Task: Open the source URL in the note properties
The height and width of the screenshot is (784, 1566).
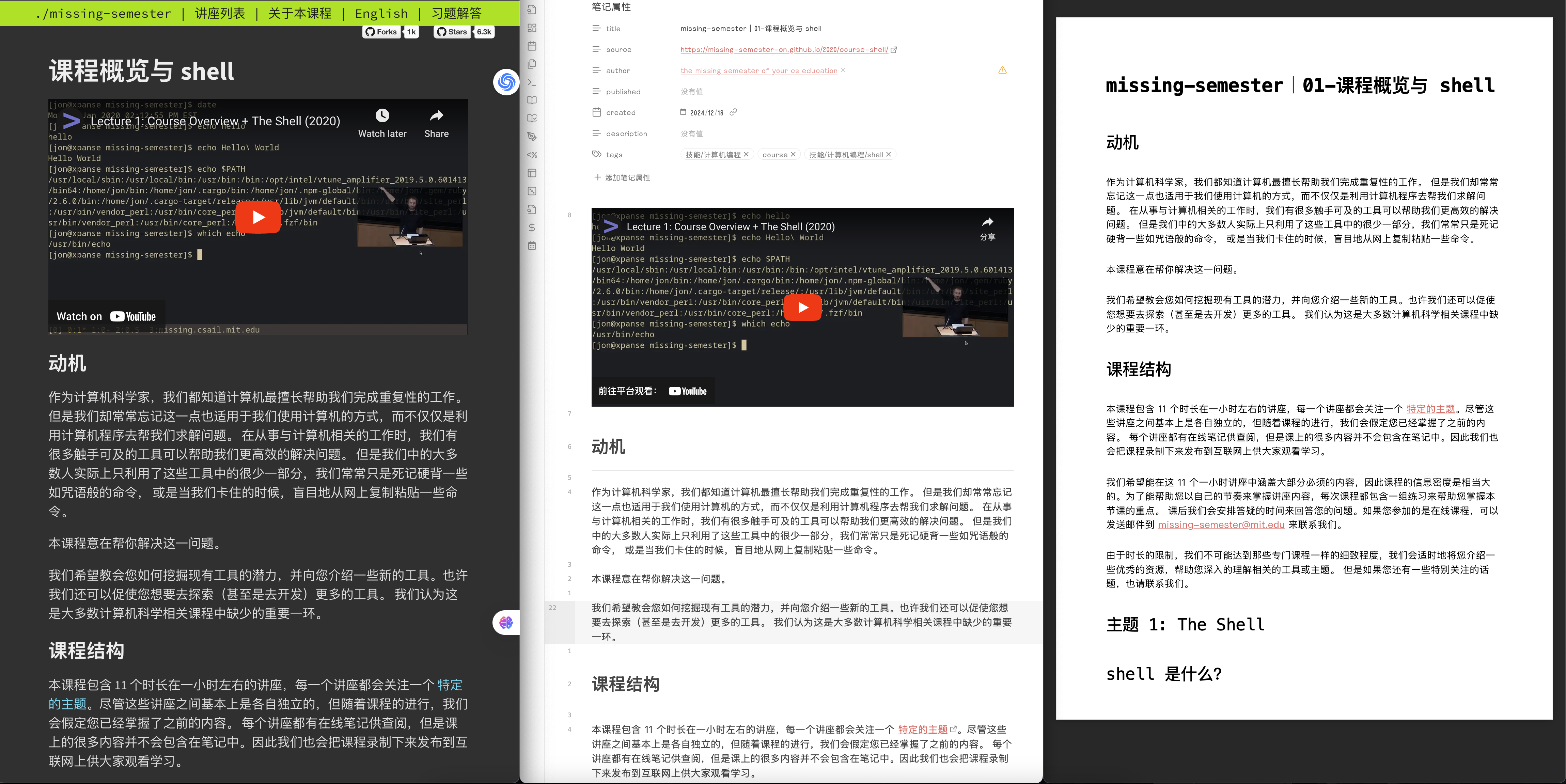Action: click(x=784, y=49)
